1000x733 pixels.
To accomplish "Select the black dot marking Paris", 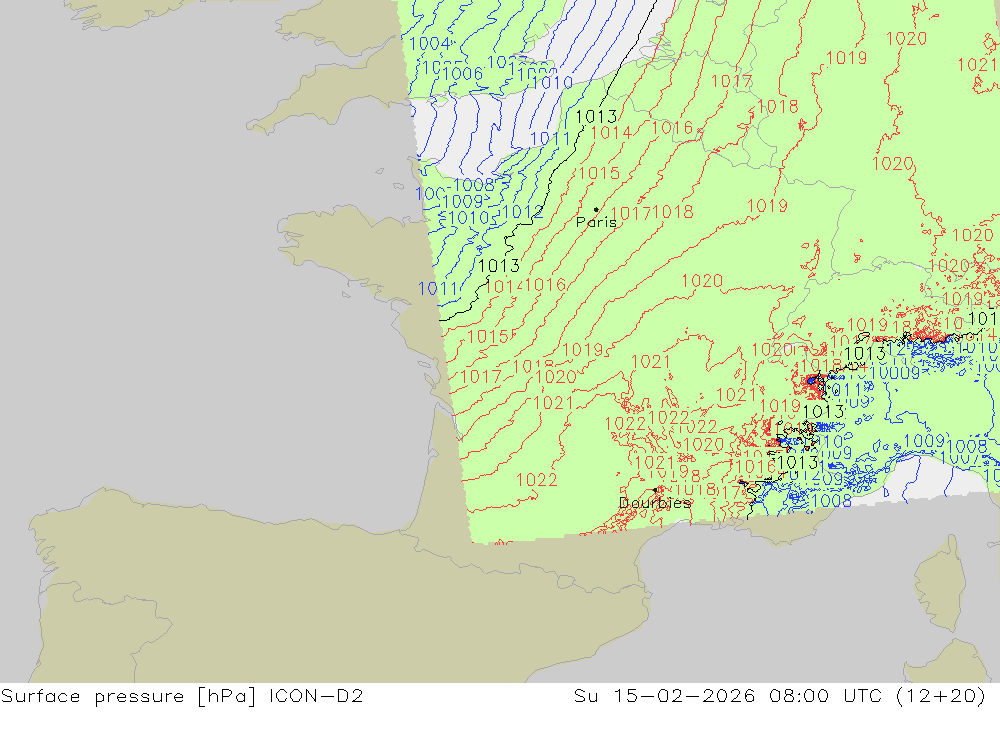I will click(x=596, y=209).
